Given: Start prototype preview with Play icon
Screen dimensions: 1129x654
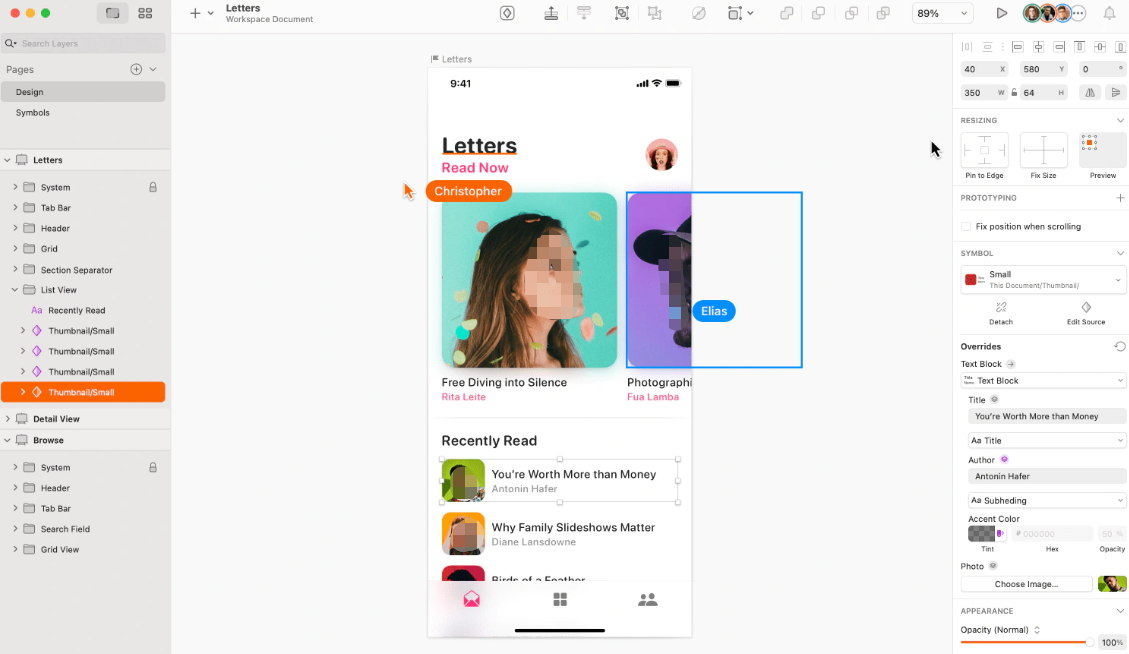Looking at the screenshot, I should 1002,13.
